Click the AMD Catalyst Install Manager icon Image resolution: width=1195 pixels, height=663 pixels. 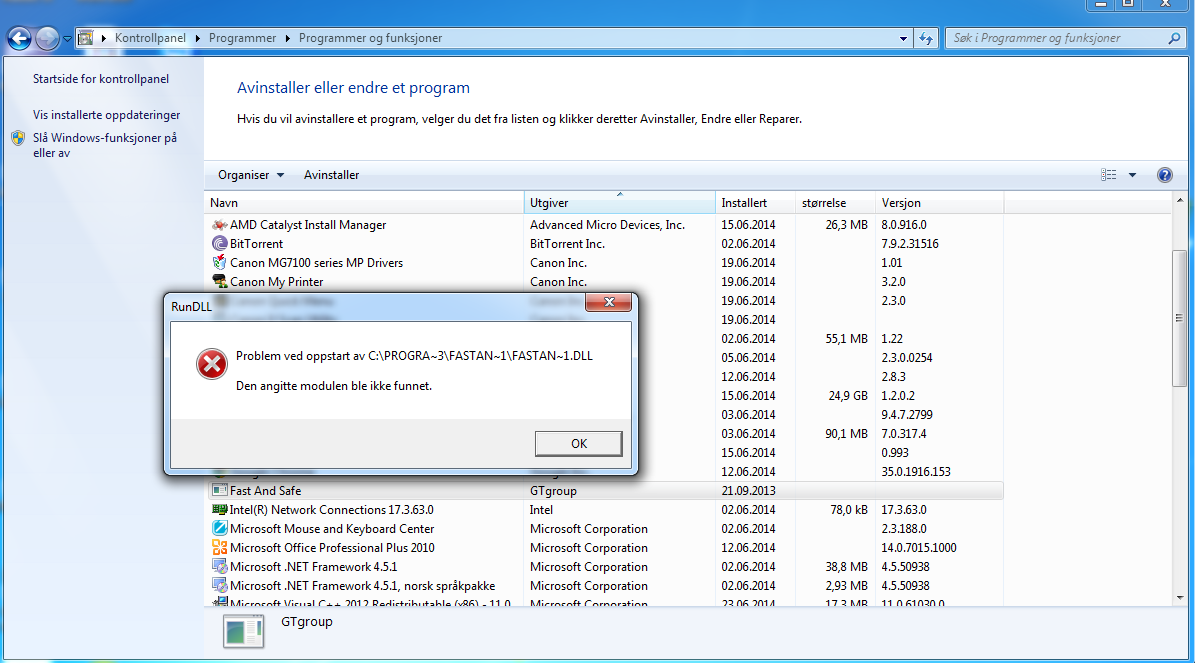[219, 225]
